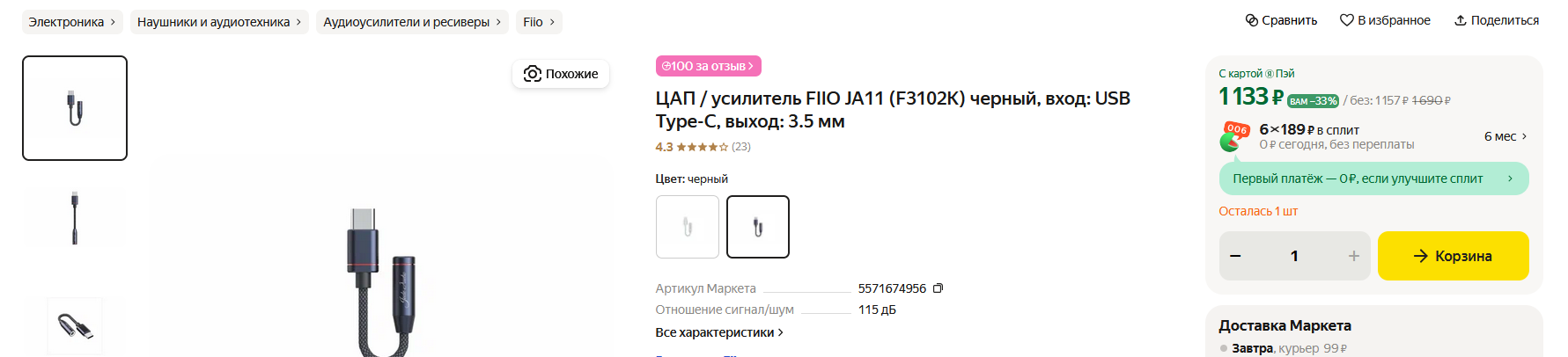
Task: Decrease quantity with the minus button
Action: 1235,256
